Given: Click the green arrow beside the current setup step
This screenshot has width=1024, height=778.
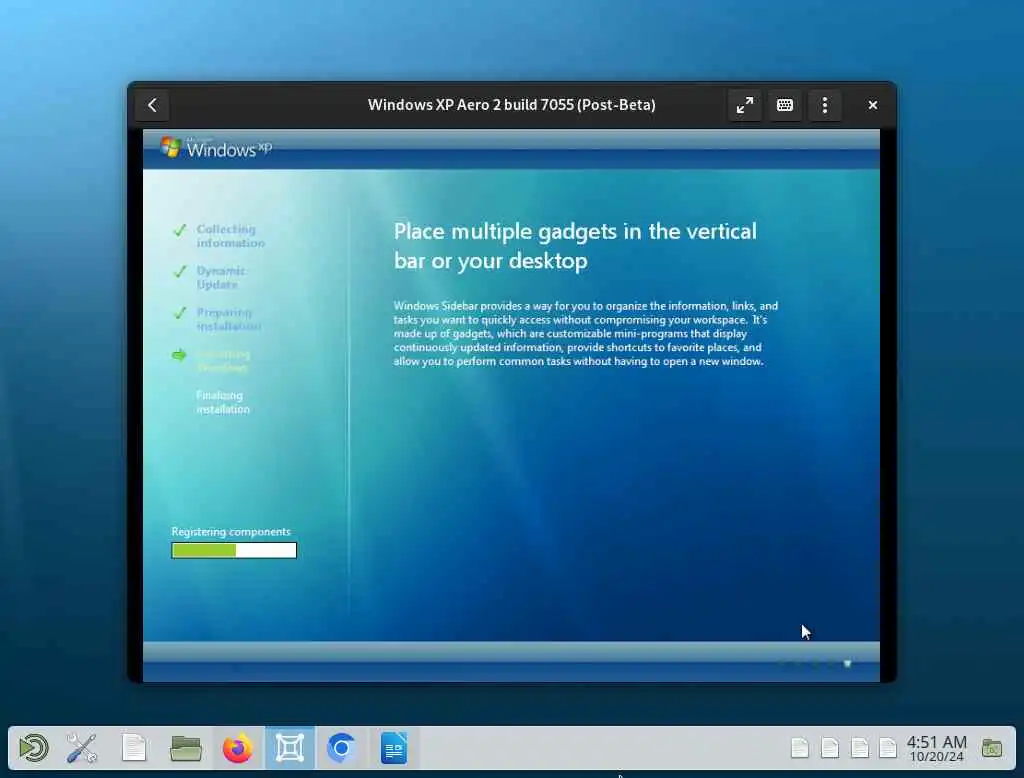Looking at the screenshot, I should pyautogui.click(x=179, y=355).
